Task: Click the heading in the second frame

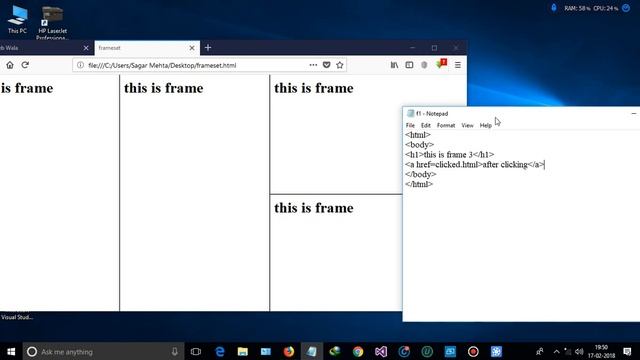Action: coord(164,88)
